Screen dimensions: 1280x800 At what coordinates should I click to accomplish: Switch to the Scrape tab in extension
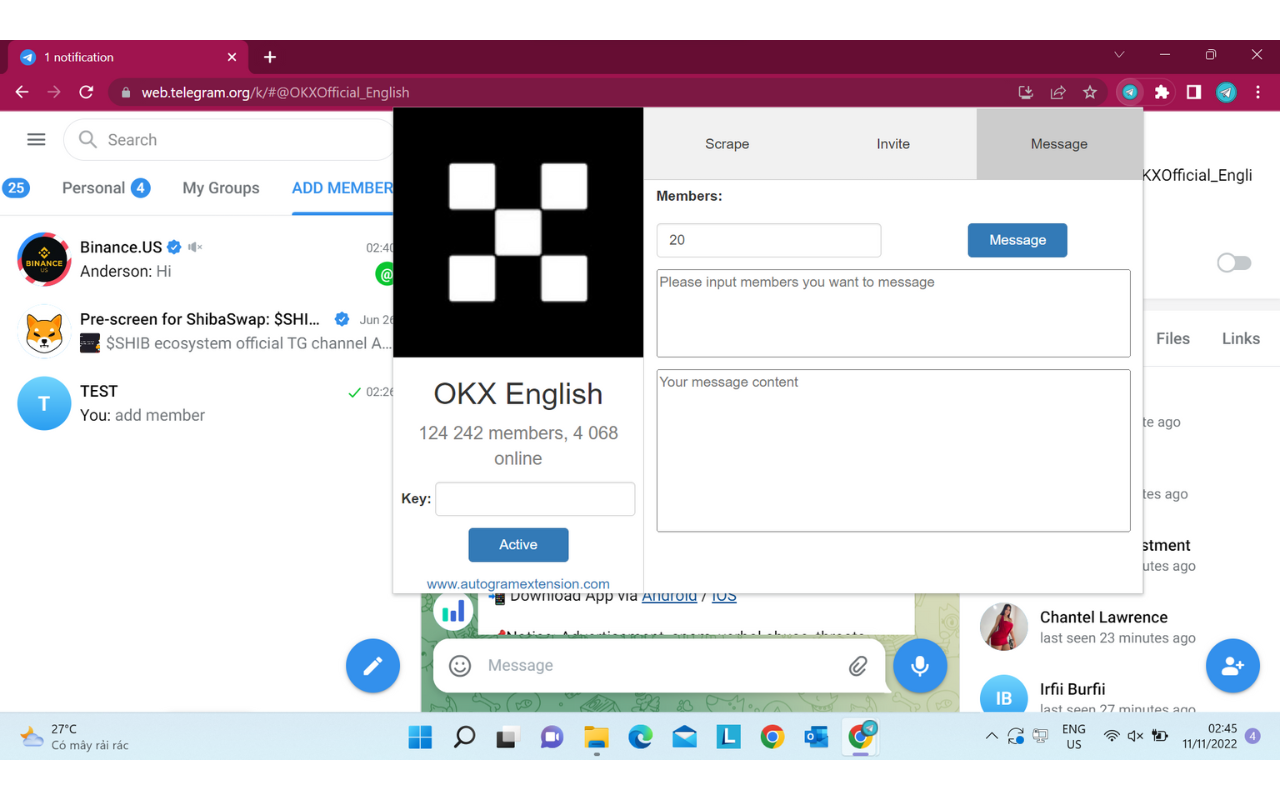click(x=727, y=144)
